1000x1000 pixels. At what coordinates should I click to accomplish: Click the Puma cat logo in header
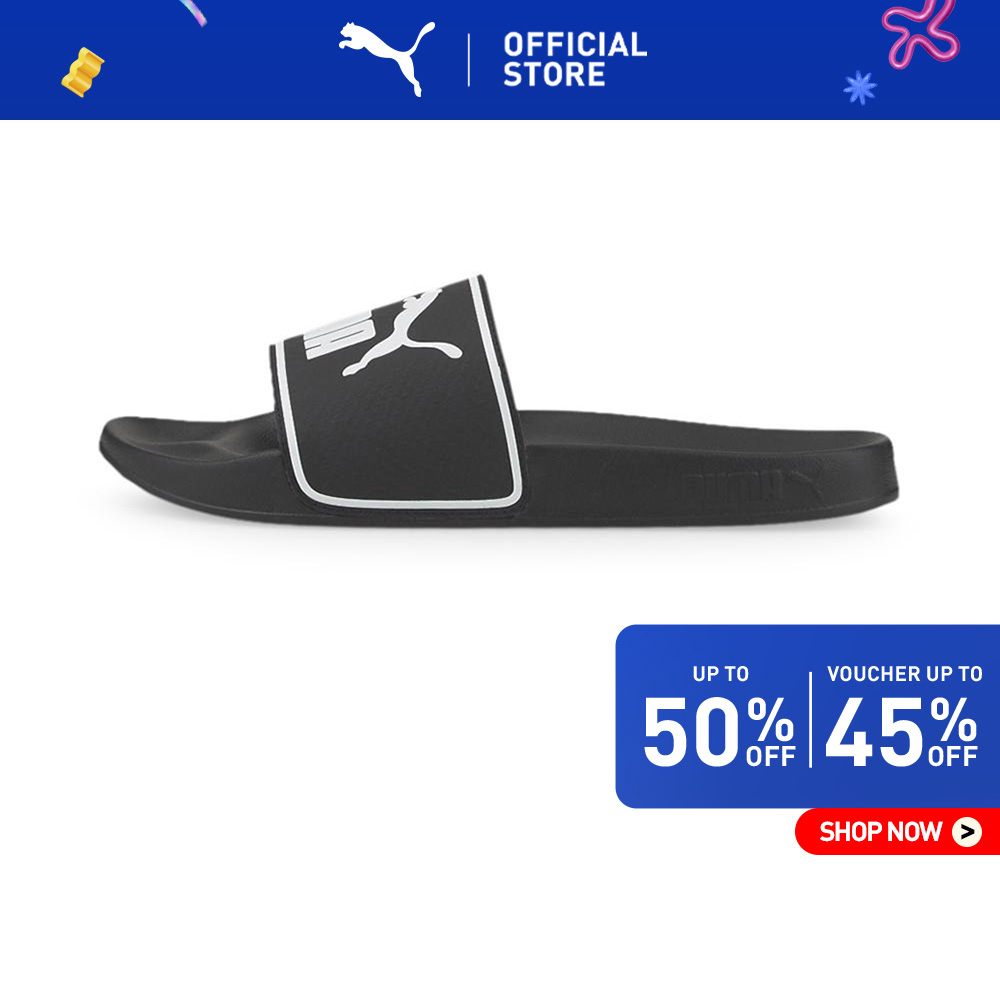click(x=386, y=58)
